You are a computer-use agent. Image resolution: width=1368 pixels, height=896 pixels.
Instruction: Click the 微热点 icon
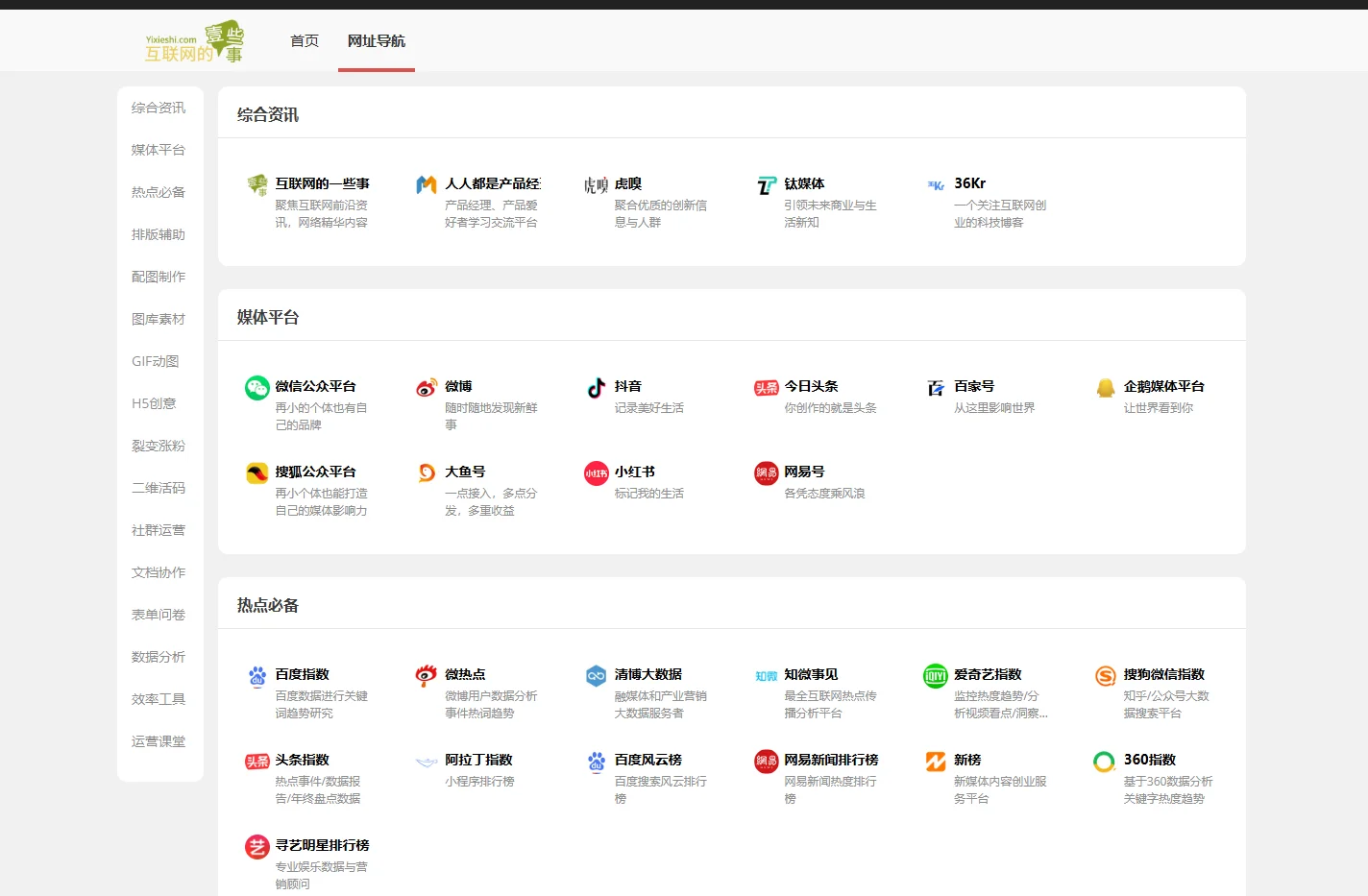click(x=427, y=675)
